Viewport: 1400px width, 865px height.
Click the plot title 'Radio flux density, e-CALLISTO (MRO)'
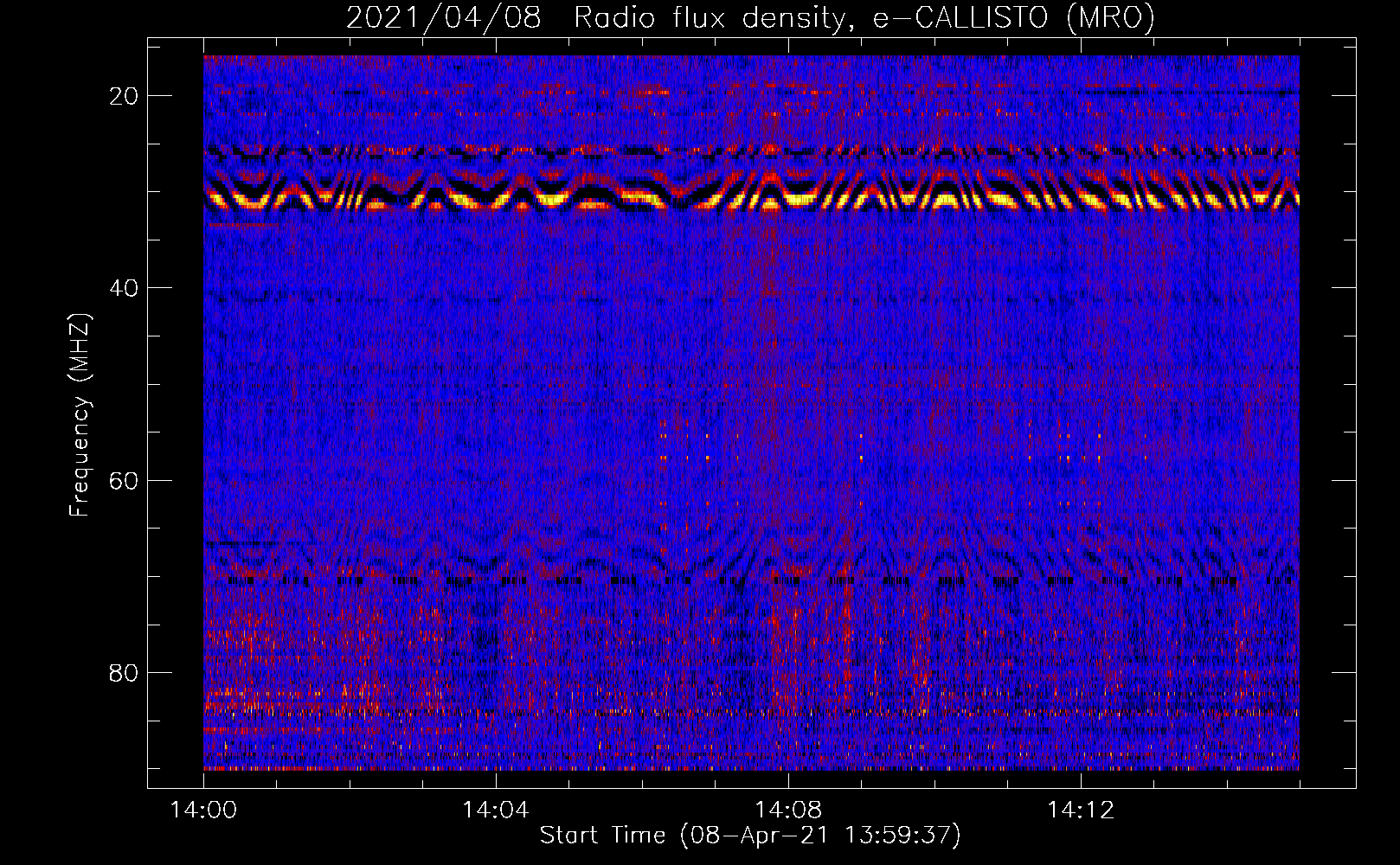tap(864, 18)
